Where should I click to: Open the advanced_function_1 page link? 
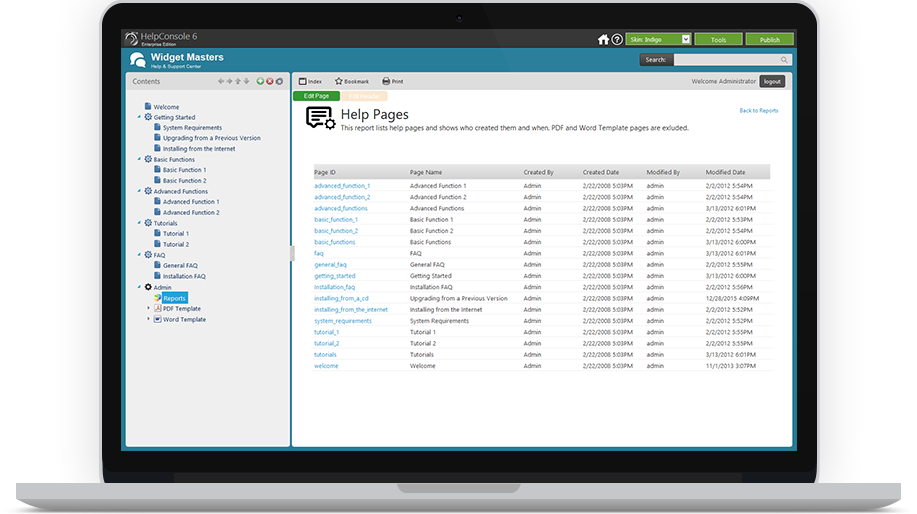pyautogui.click(x=342, y=186)
